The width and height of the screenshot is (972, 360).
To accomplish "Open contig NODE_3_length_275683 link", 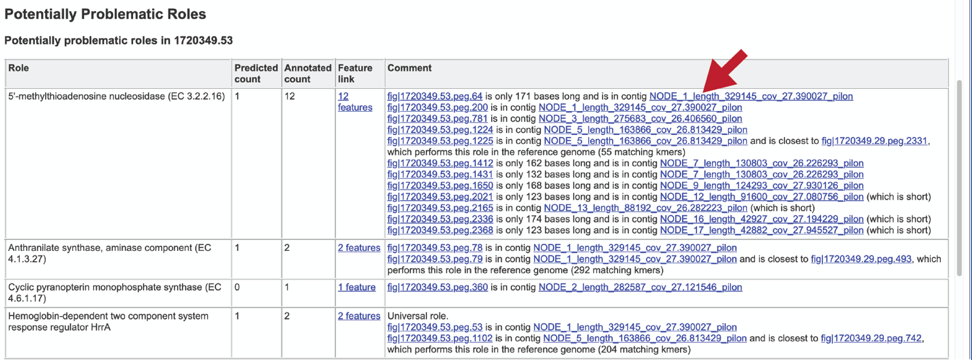I will 640,118.
